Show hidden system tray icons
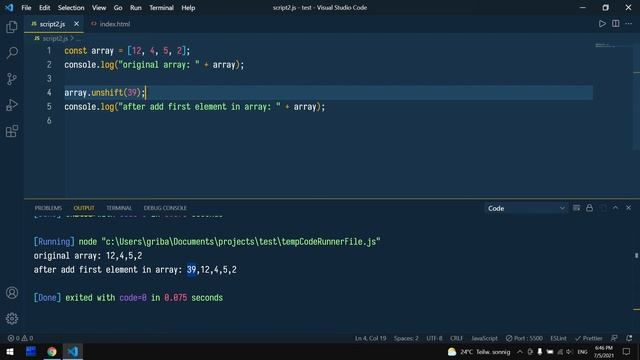640x360 pixels. [x=520, y=352]
